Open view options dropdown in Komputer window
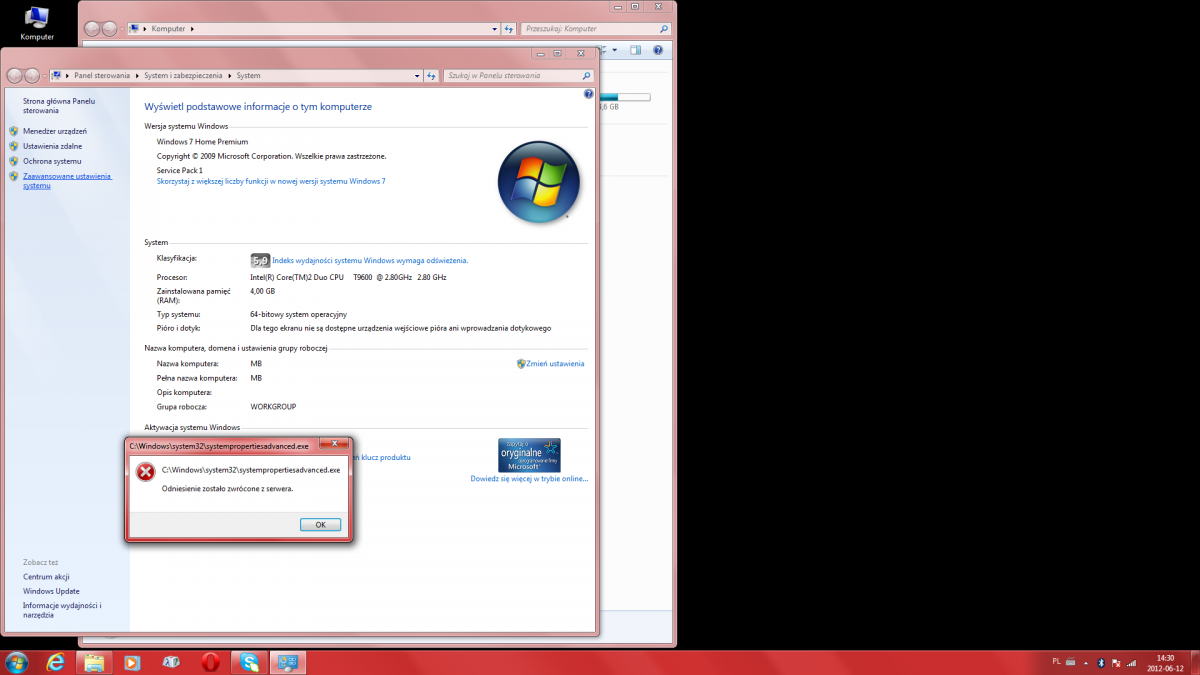 tap(616, 49)
